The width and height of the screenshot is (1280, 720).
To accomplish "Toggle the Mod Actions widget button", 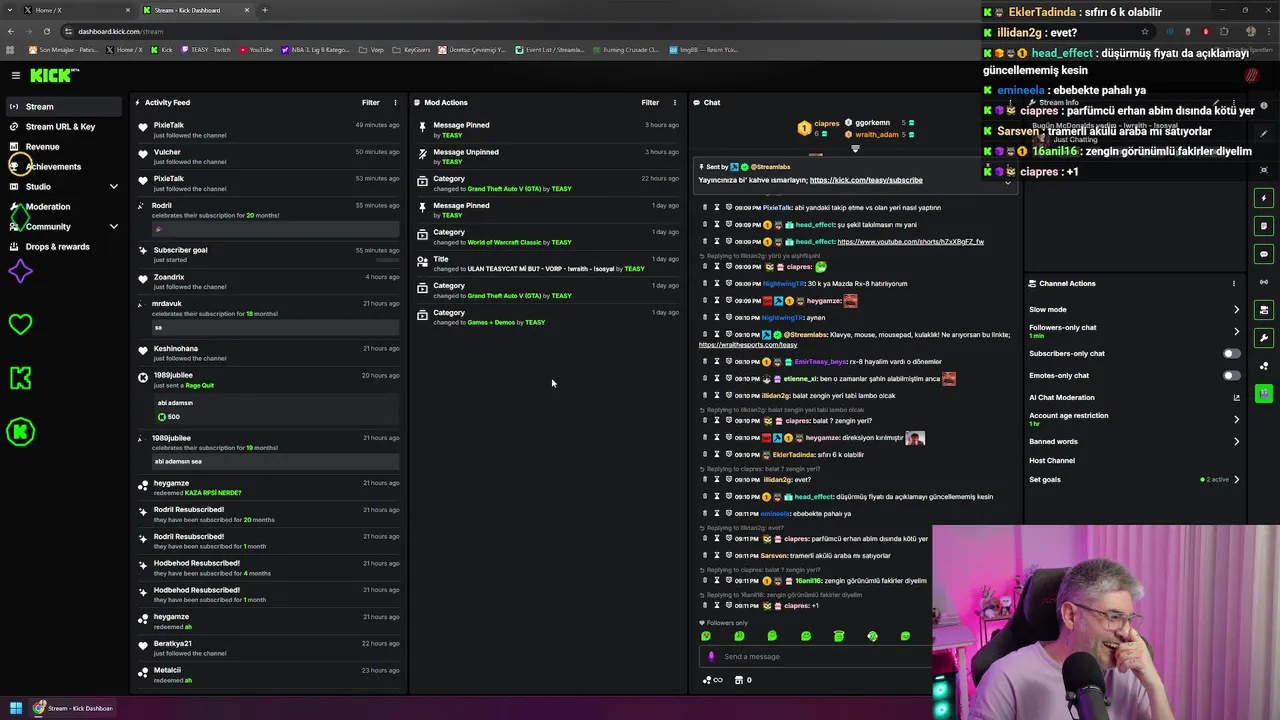I will (x=1264, y=226).
